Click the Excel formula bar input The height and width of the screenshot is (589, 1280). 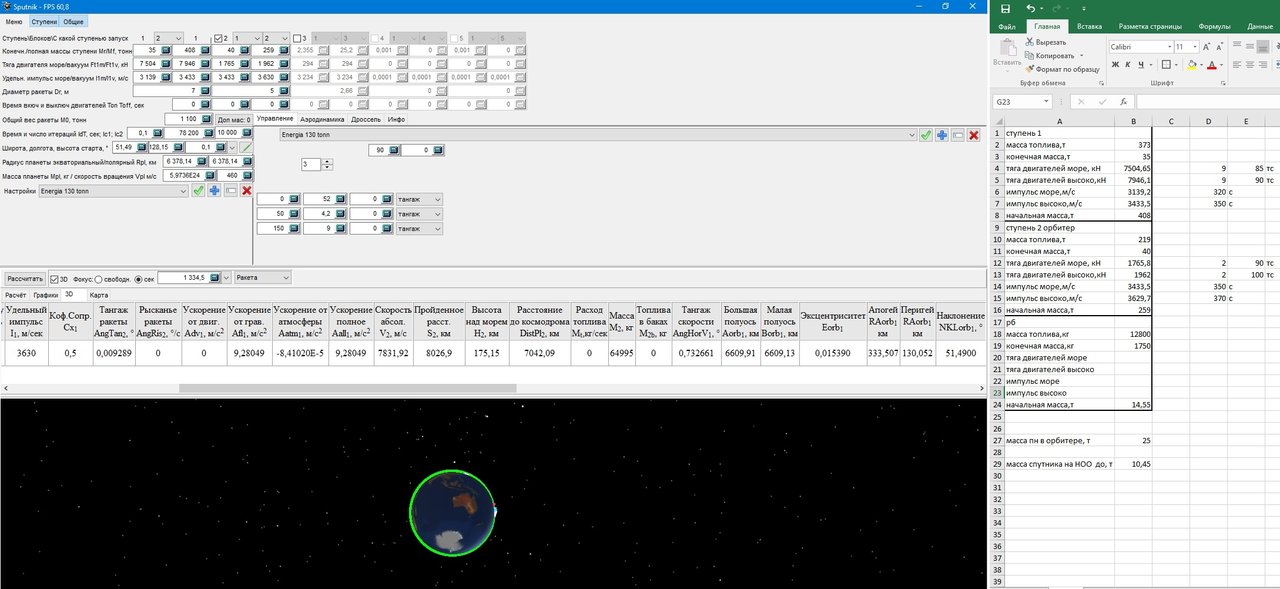[x=1200, y=101]
